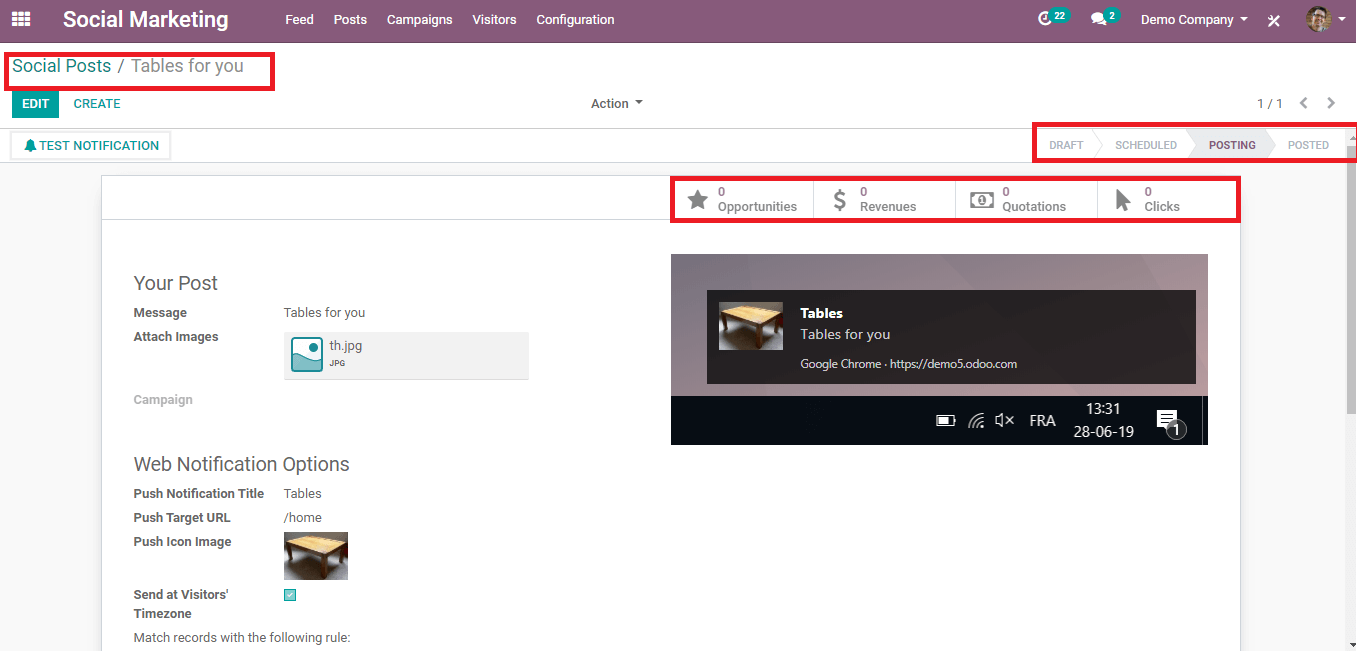Click the Campaign field label
Image resolution: width=1357 pixels, height=651 pixels.
coord(163,400)
